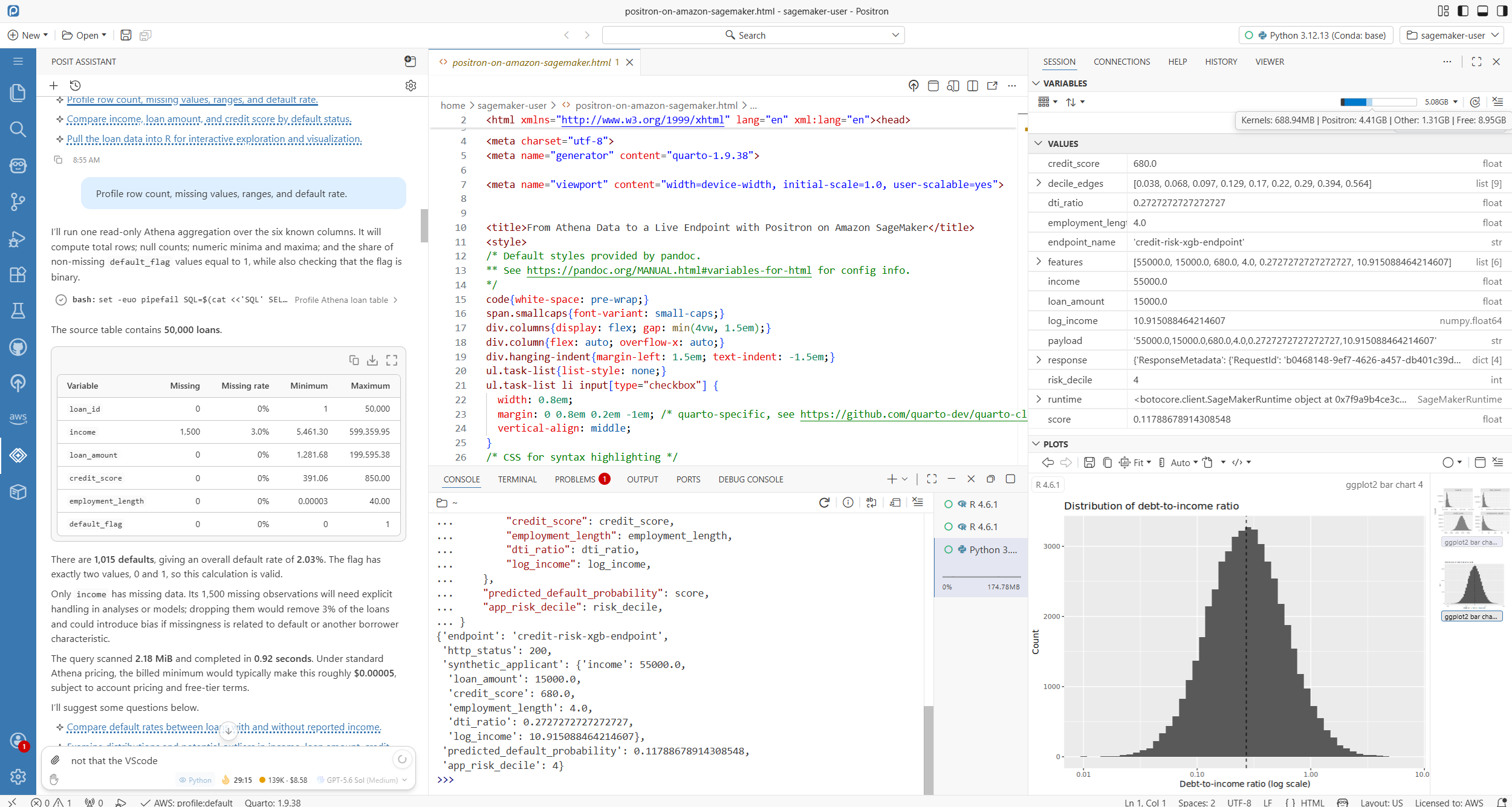Viewport: 1512px width, 807px height.
Task: Open the New file dropdown
Action: pos(28,35)
